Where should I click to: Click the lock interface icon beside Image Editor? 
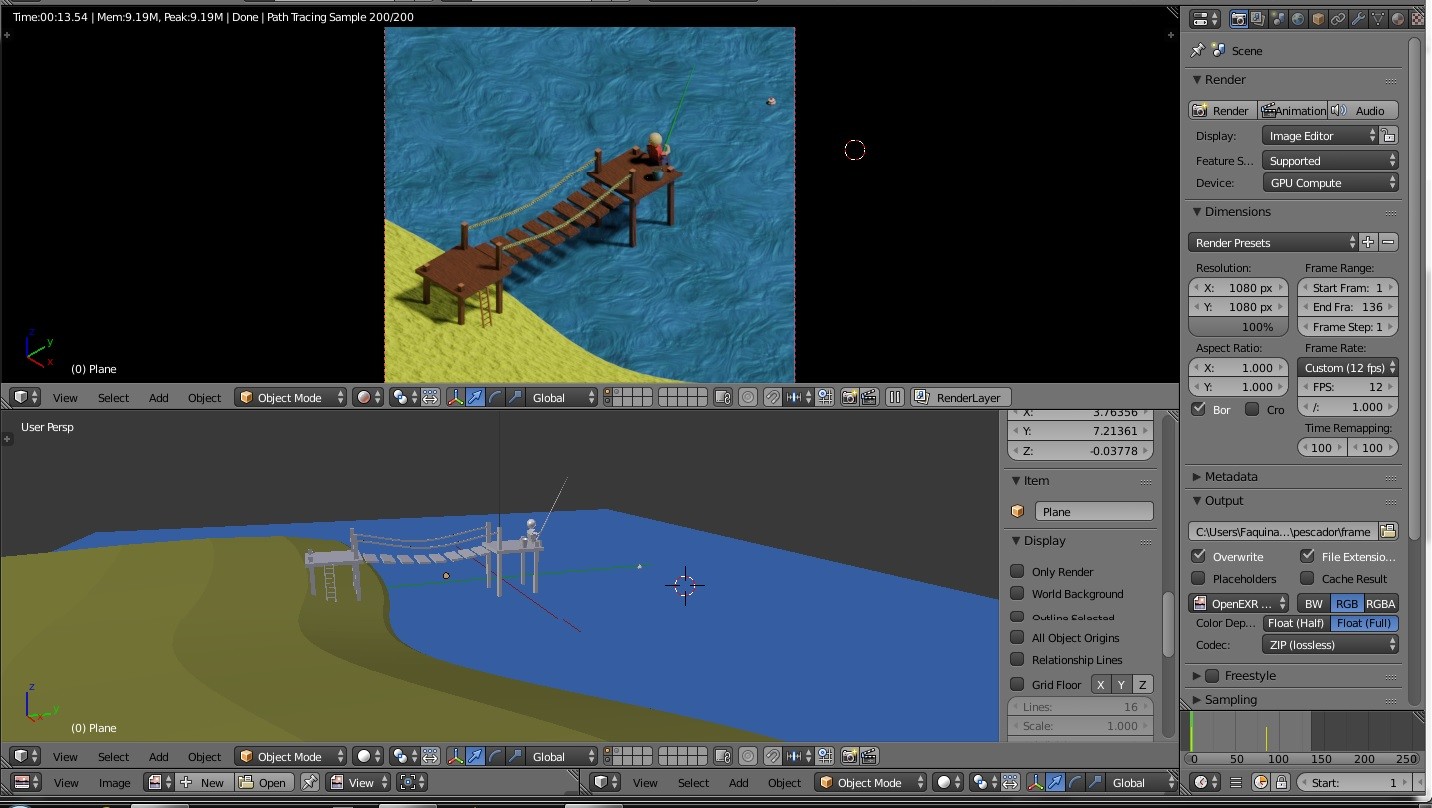1388,136
